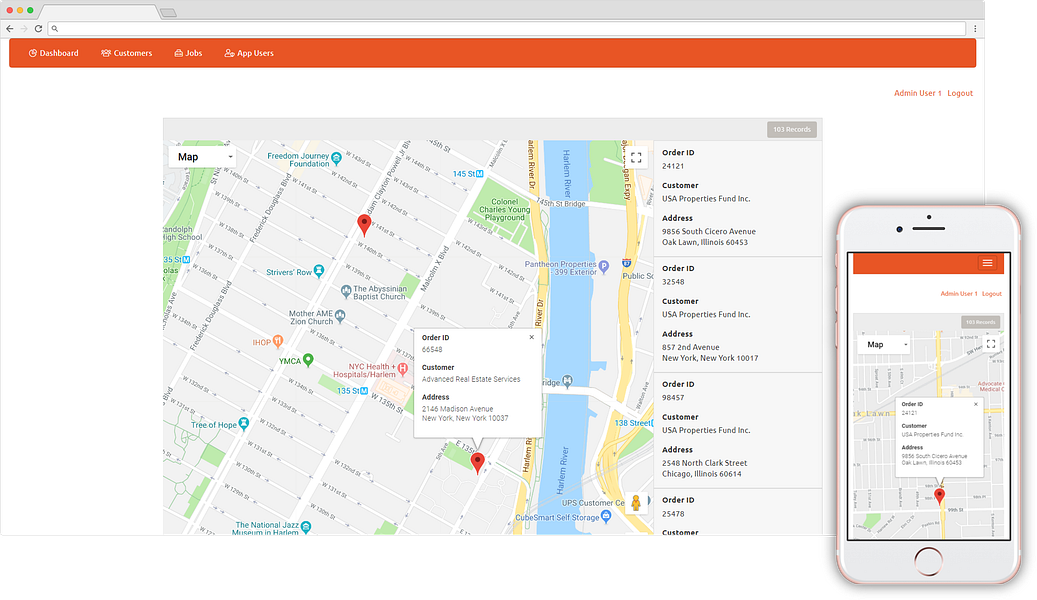This screenshot has width=1037, height=600.
Task: Click the 138 Street station icon
Action: (x=651, y=423)
